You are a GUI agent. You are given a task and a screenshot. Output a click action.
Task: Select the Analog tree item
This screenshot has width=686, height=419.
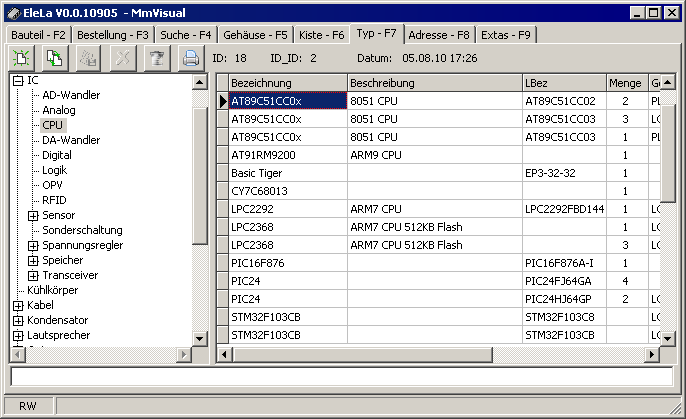point(59,110)
